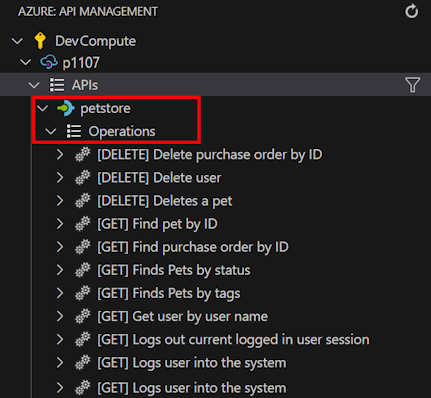Expand the [DELETE] Delete user operation
The width and height of the screenshot is (431, 398).
pos(60,178)
